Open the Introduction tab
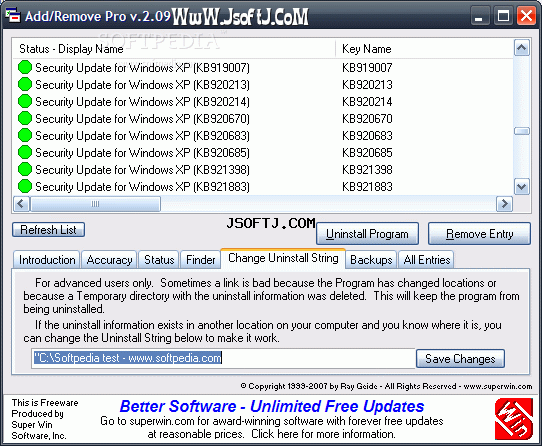542x446 pixels. point(47,260)
